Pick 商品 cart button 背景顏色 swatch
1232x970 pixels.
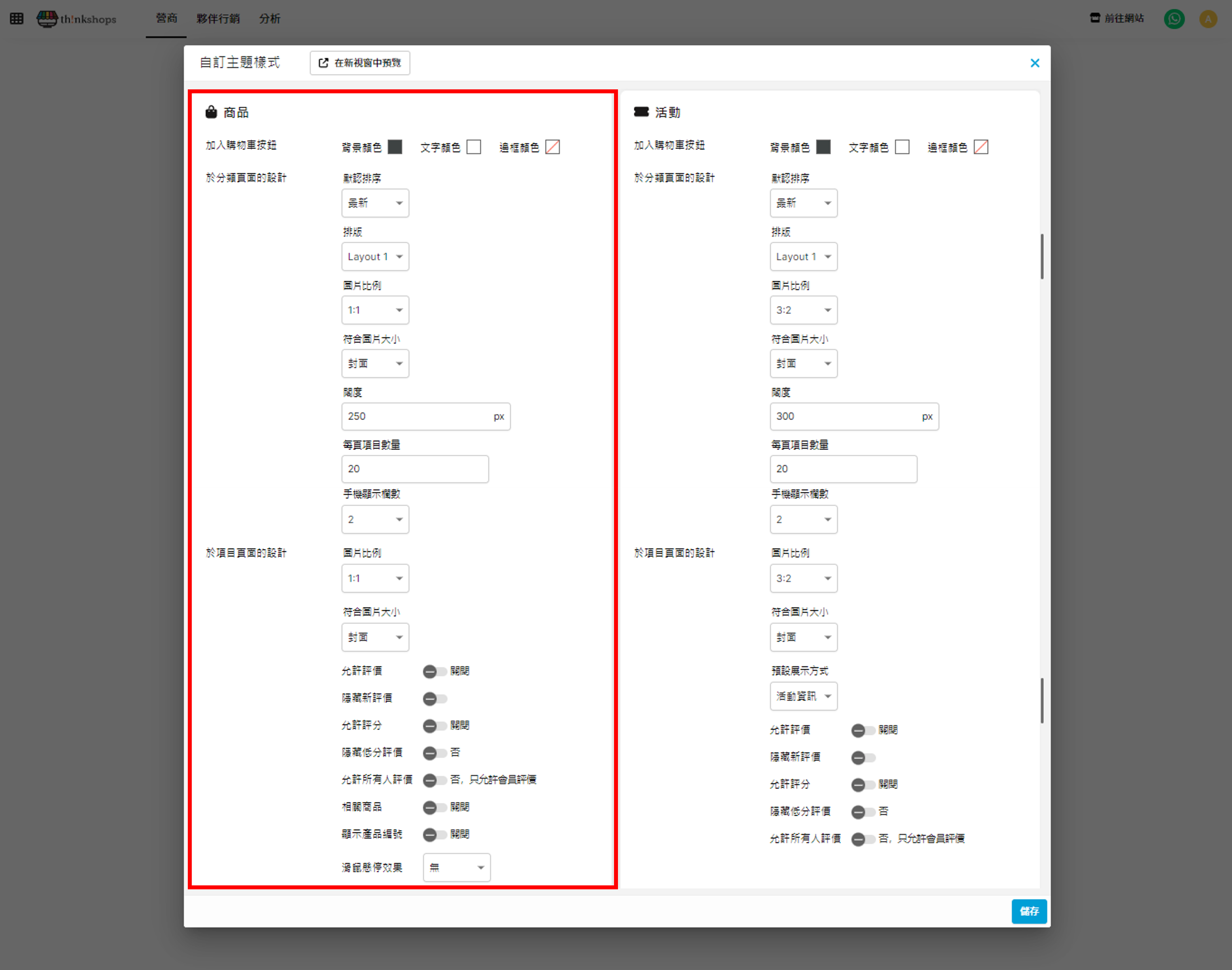point(395,147)
